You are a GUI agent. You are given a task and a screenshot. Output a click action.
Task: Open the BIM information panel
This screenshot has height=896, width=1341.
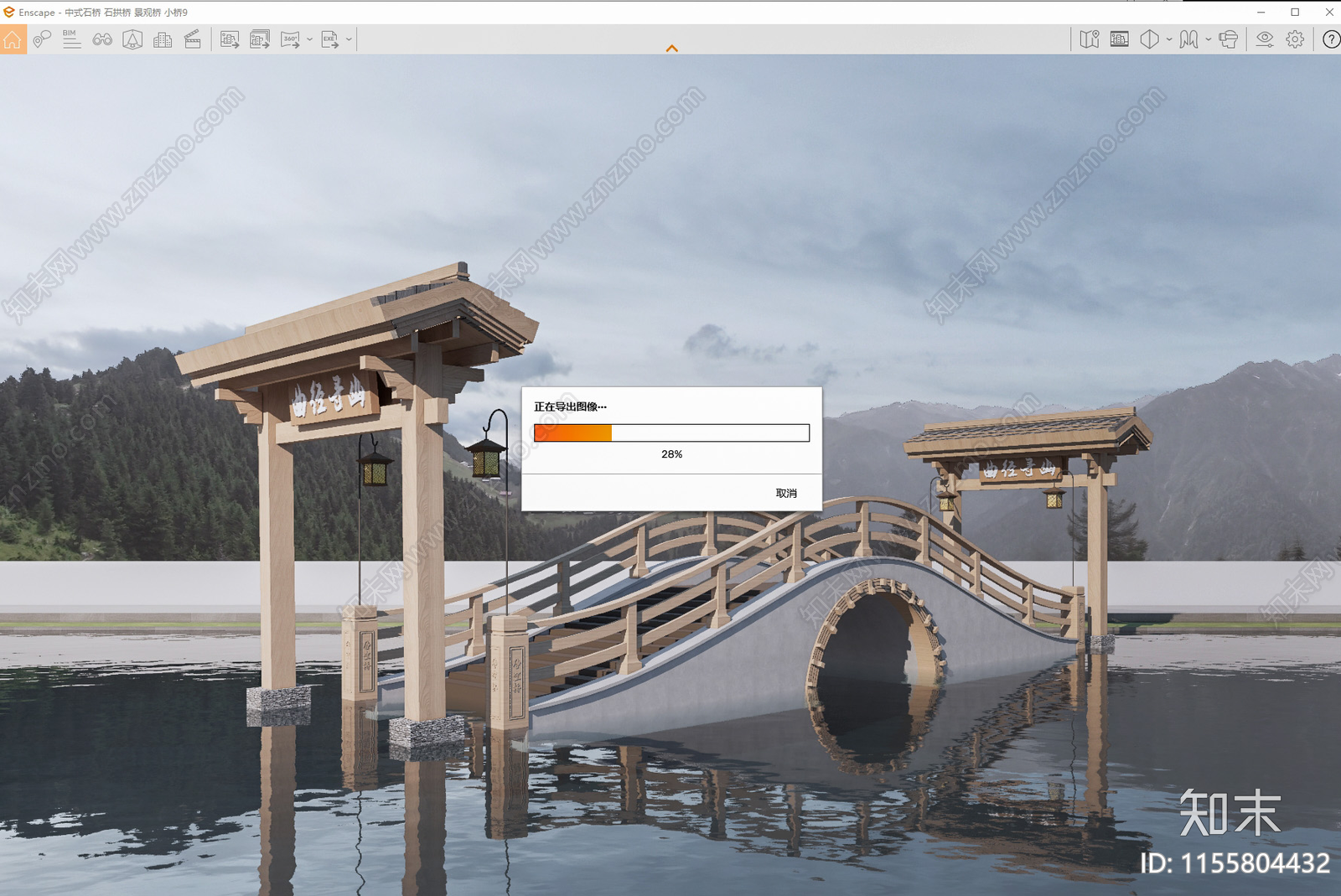[72, 39]
